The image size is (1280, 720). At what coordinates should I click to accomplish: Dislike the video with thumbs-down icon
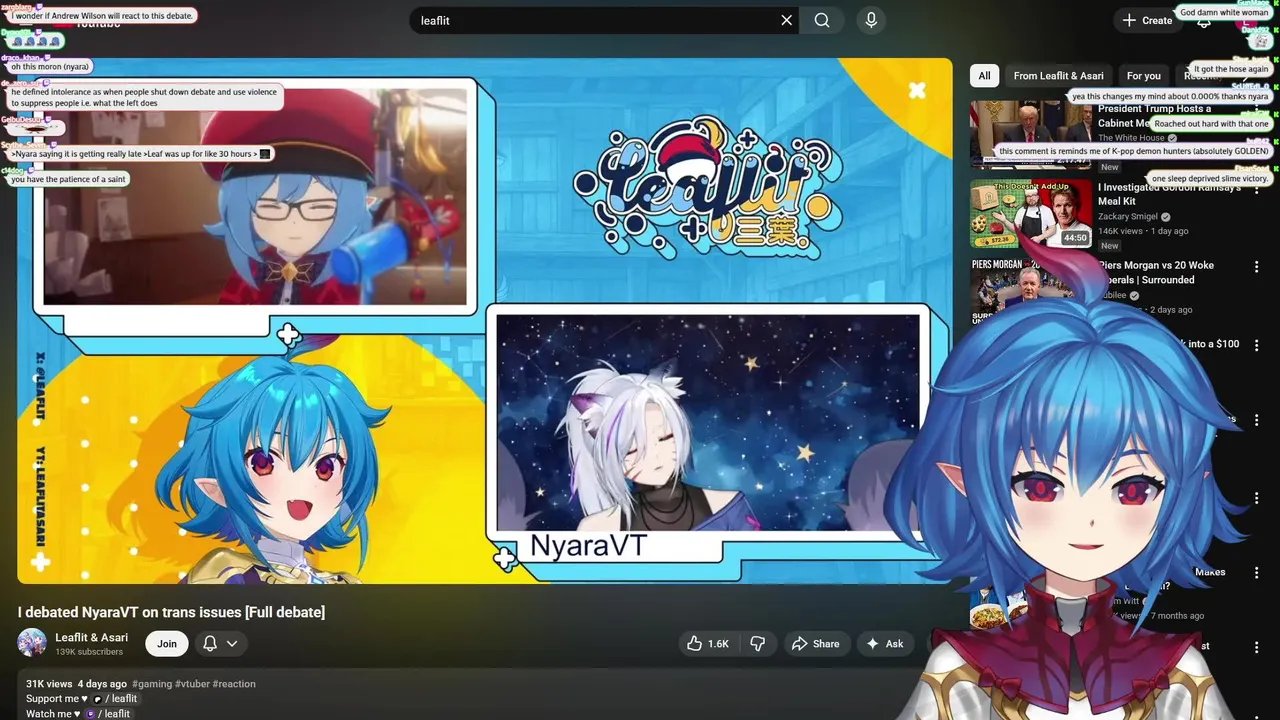(757, 644)
